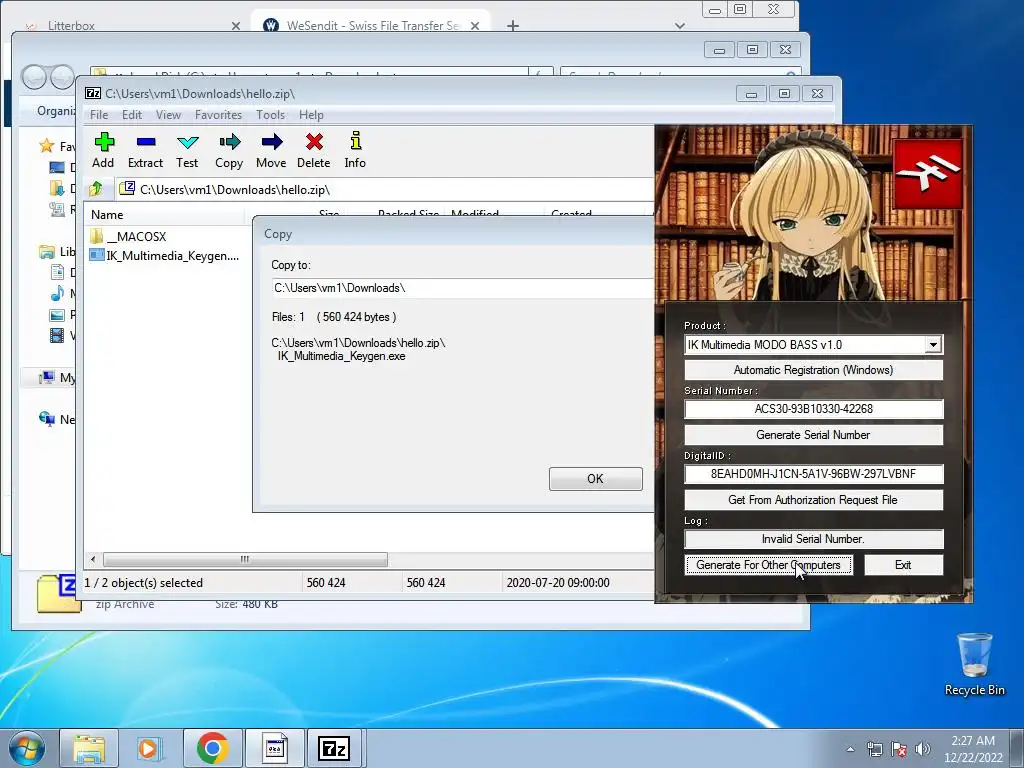
Task: Click the Info toolbar icon
Action: coord(355,150)
